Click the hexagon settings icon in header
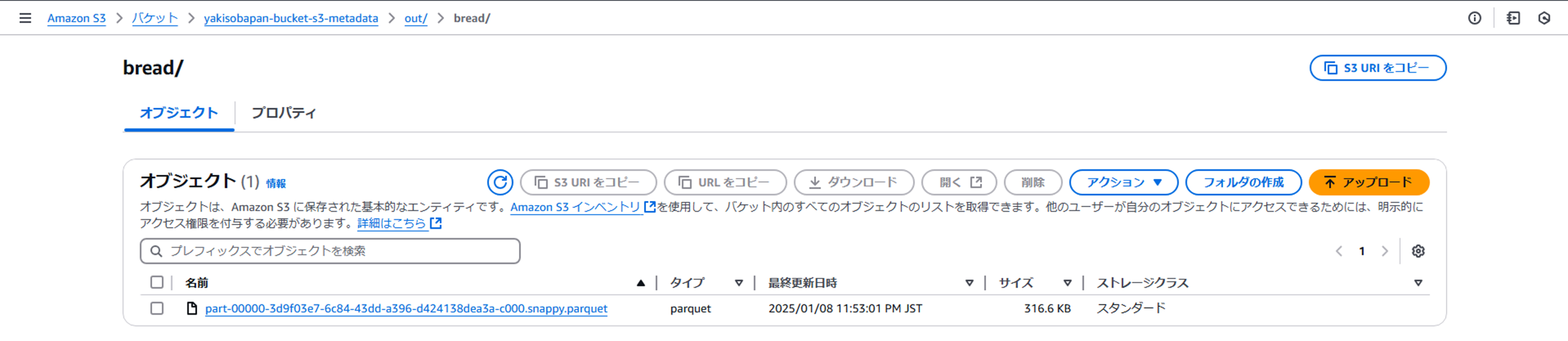 click(x=1544, y=18)
